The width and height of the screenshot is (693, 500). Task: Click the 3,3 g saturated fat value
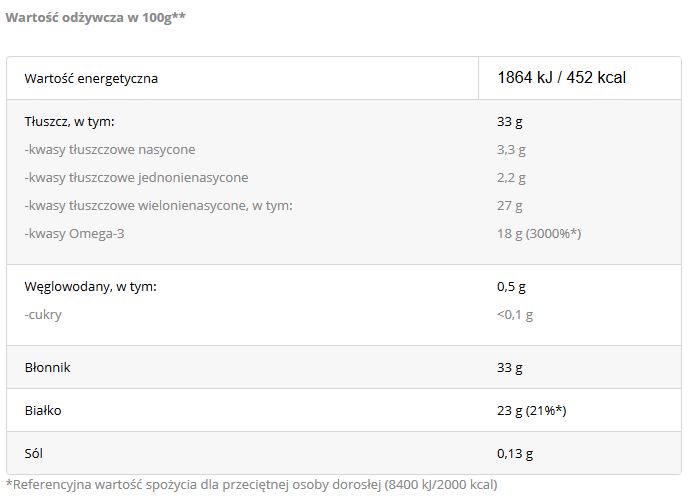(x=511, y=149)
